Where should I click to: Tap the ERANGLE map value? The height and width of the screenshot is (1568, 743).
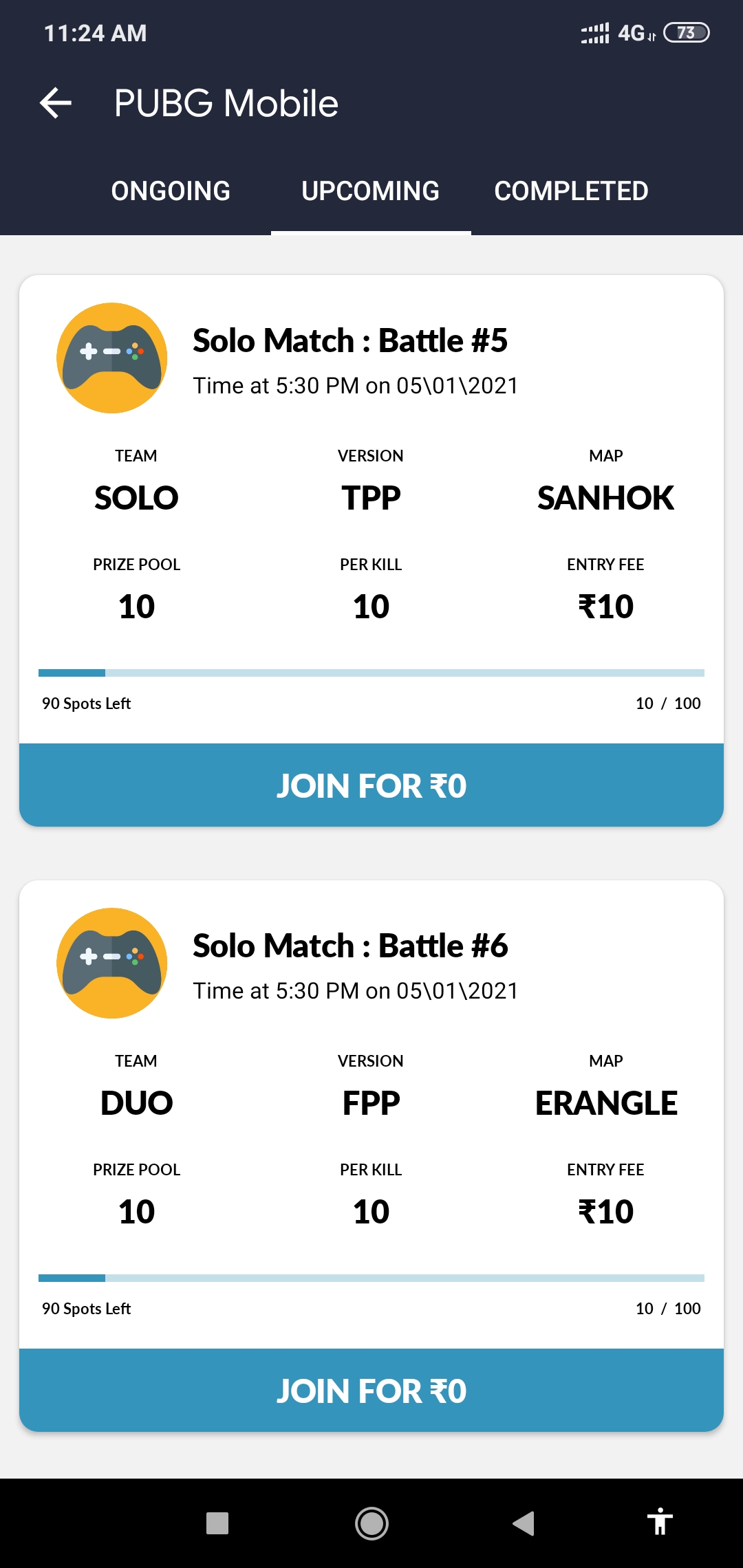(x=606, y=1103)
